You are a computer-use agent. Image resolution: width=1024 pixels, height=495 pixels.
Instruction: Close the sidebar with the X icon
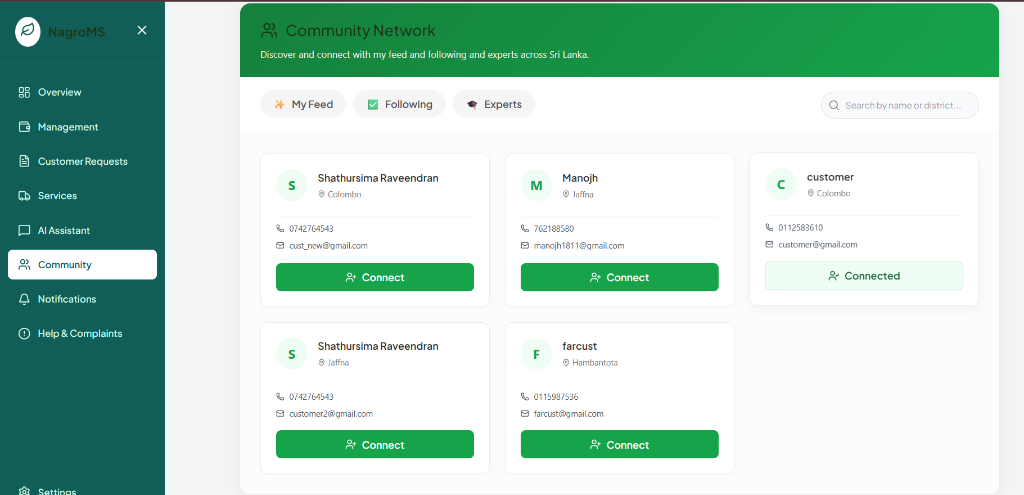coord(142,30)
